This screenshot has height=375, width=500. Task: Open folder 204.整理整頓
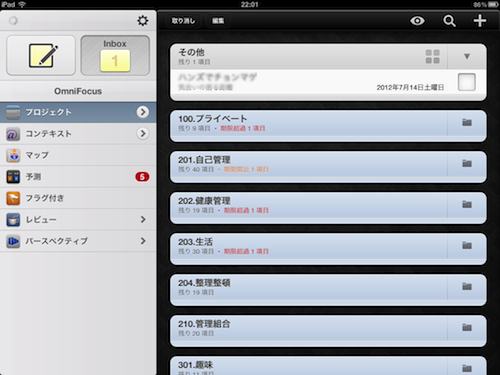(x=328, y=290)
